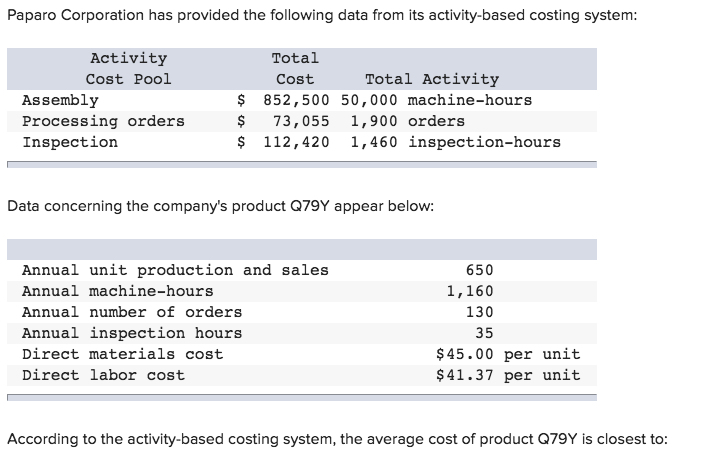The image size is (710, 476).
Task: Select the 112,420 total cost value
Action: click(296, 142)
